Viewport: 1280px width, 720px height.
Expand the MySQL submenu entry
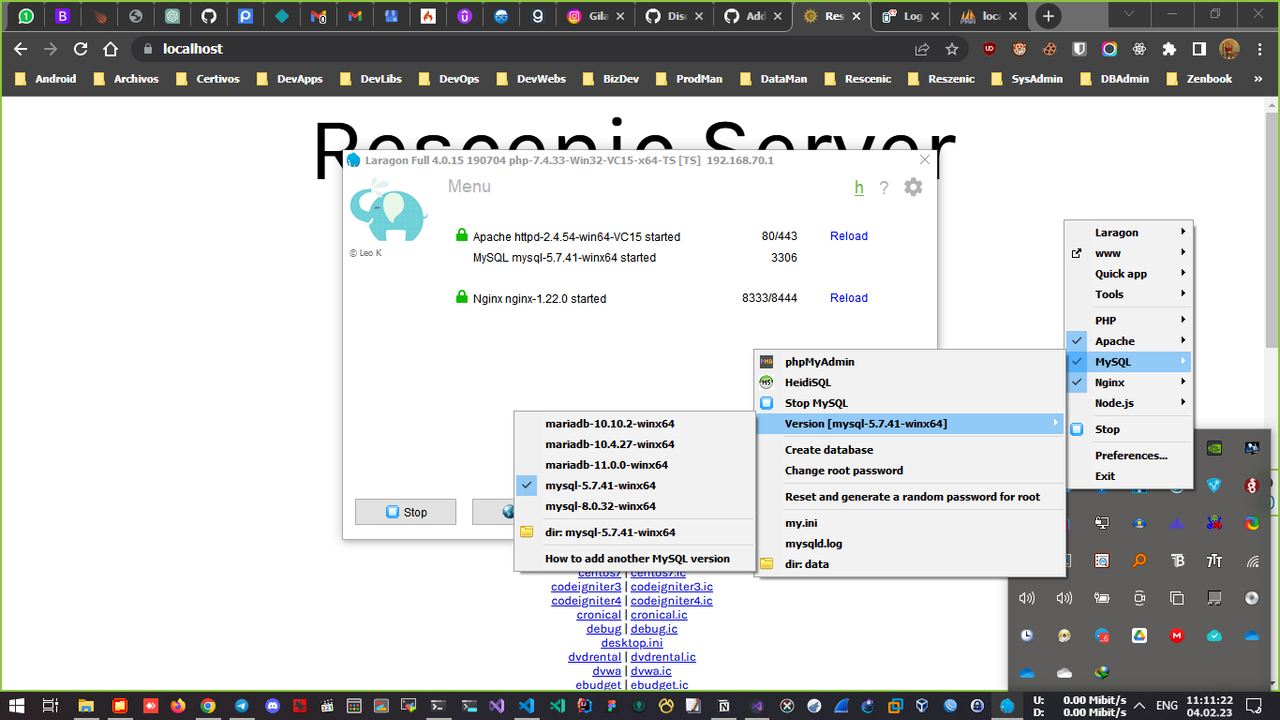pyautogui.click(x=1129, y=362)
